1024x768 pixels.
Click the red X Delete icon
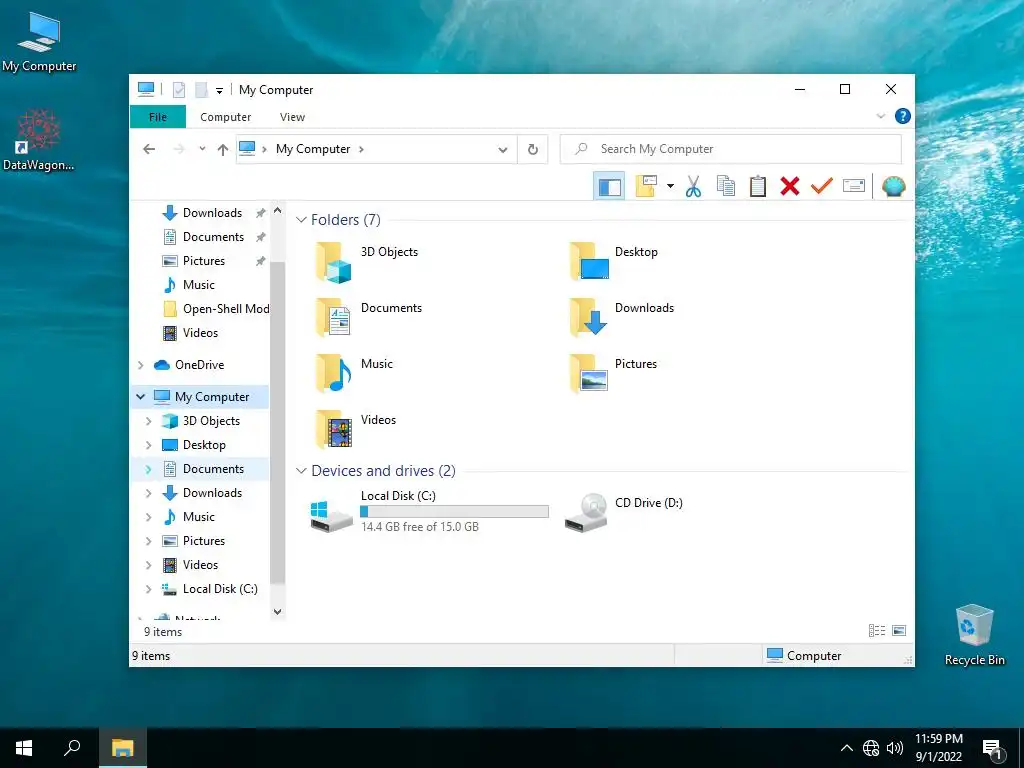(790, 187)
